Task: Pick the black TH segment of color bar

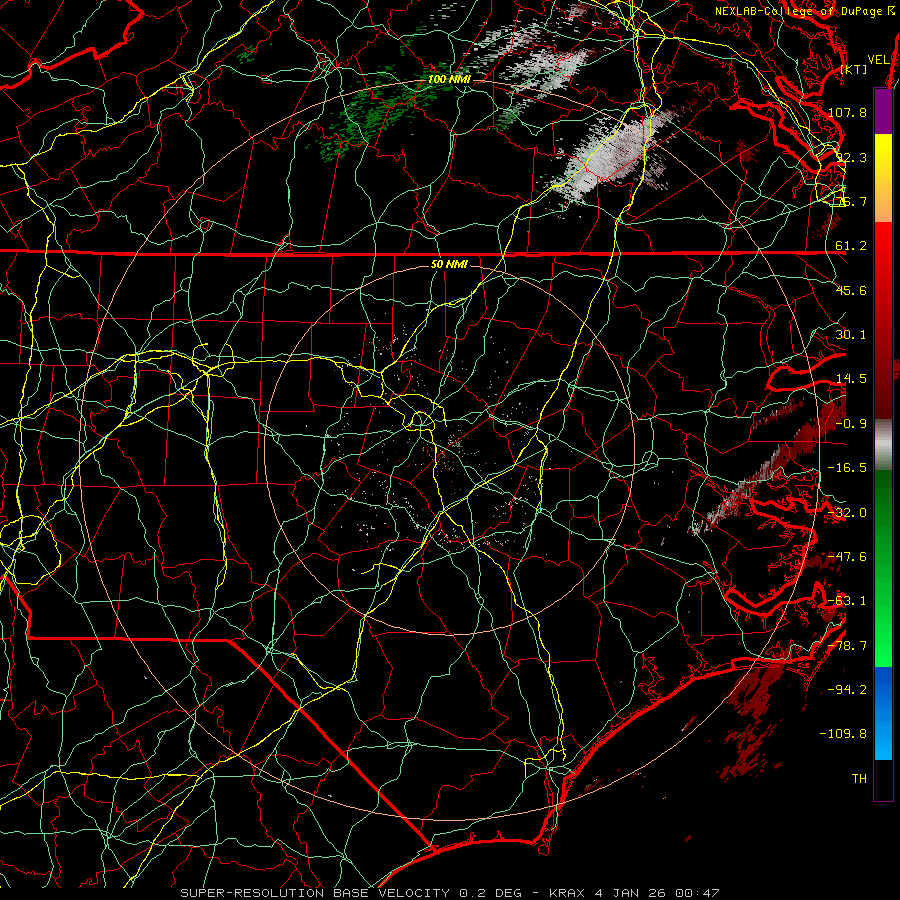Action: click(x=883, y=779)
